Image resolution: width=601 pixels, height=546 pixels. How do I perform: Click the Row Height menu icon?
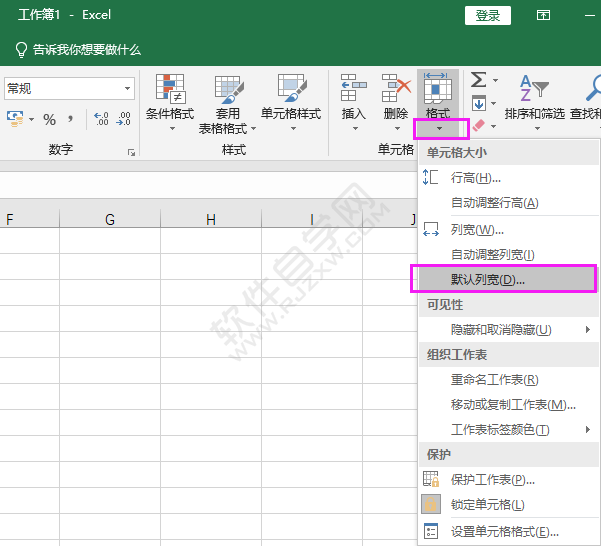430,177
